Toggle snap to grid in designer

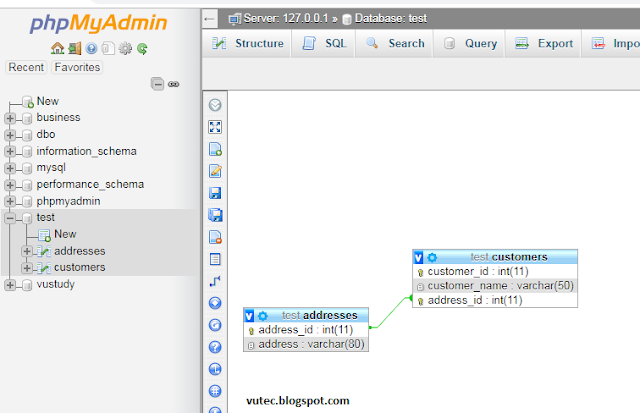tap(215, 391)
